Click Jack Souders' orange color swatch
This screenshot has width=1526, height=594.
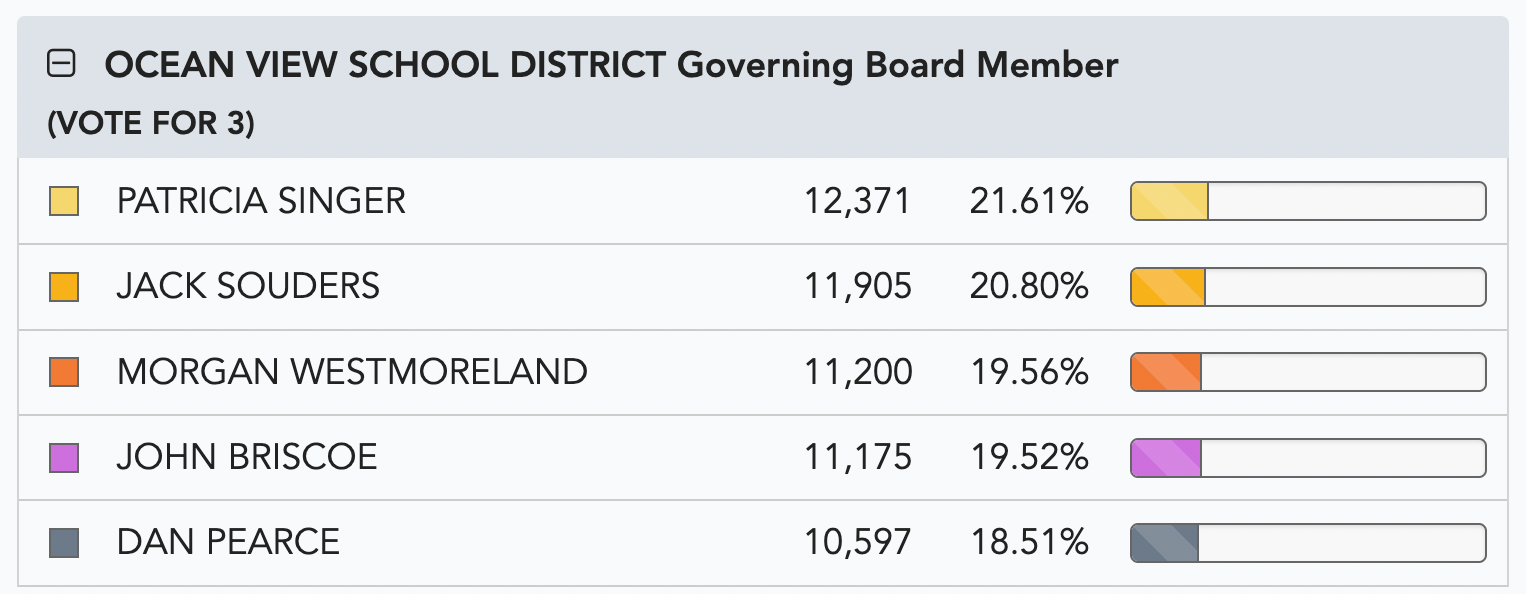63,286
